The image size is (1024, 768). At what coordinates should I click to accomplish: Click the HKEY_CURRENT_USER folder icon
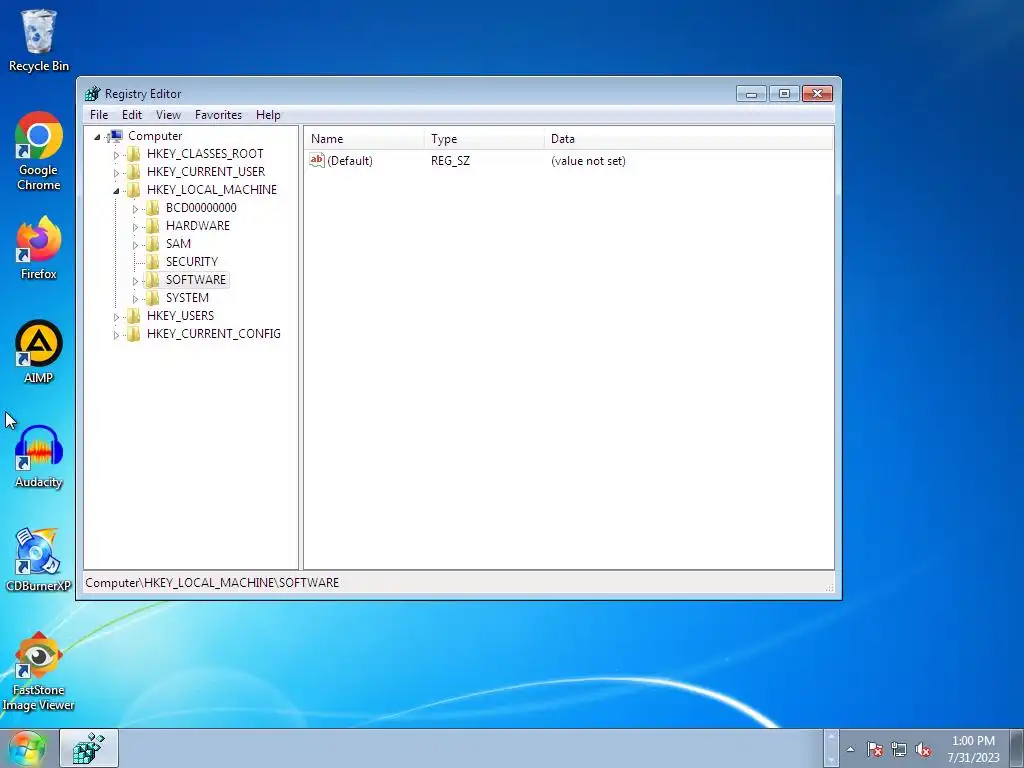(134, 172)
